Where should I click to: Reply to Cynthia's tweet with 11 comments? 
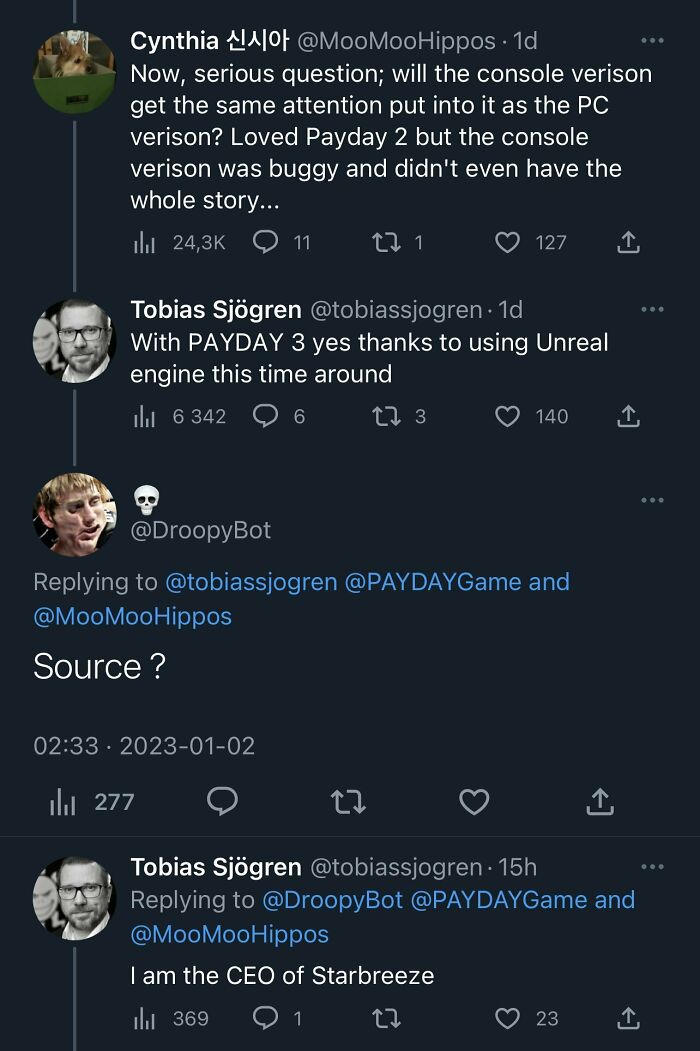(265, 242)
